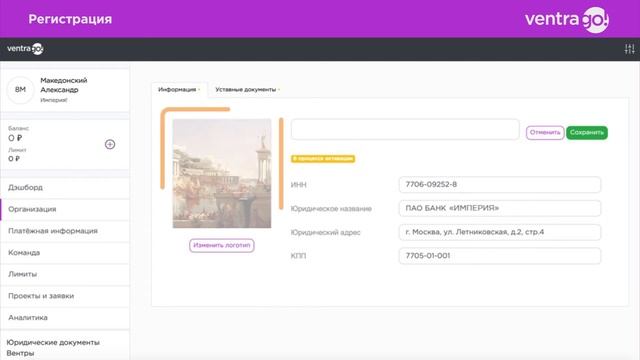Open Лимиты in the sidebar
This screenshot has height=360, width=640.
(65, 274)
